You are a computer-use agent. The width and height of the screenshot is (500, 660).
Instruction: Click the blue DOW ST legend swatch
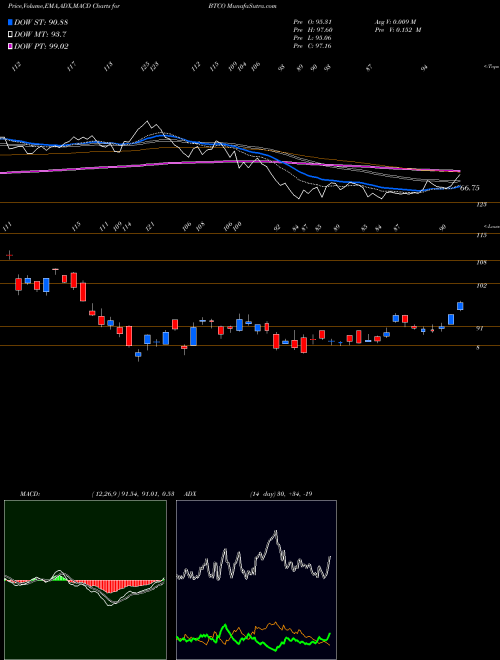[x=10, y=22]
